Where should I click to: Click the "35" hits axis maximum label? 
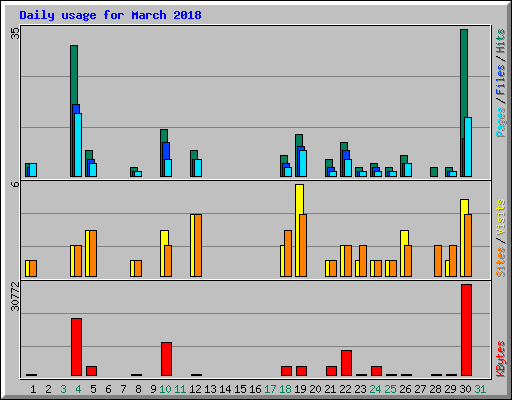[15, 33]
